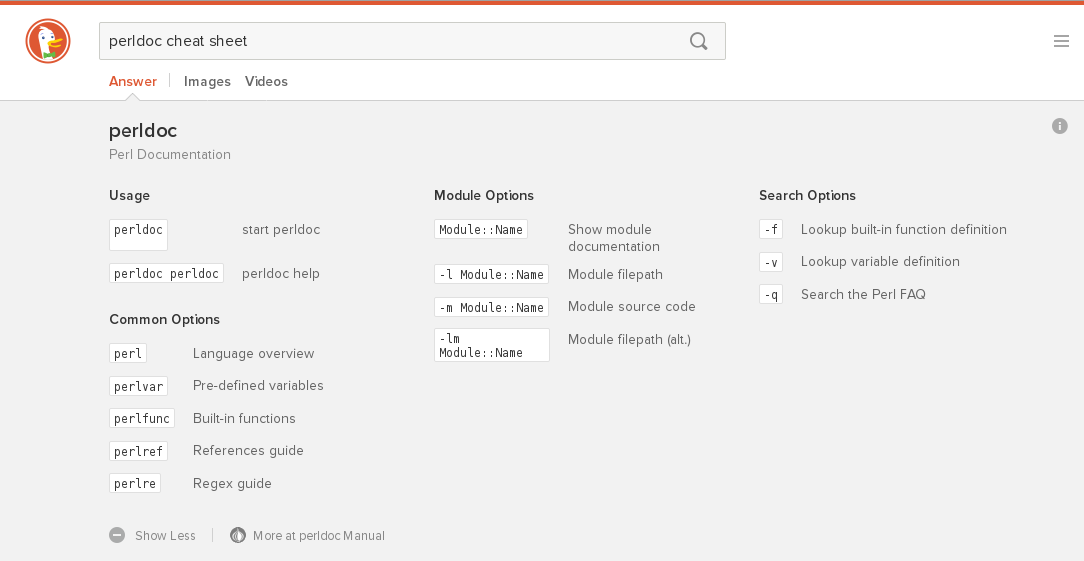Screen dimensions: 1084x561
Task: Click 'Regex guide' description
Action: click(232, 484)
